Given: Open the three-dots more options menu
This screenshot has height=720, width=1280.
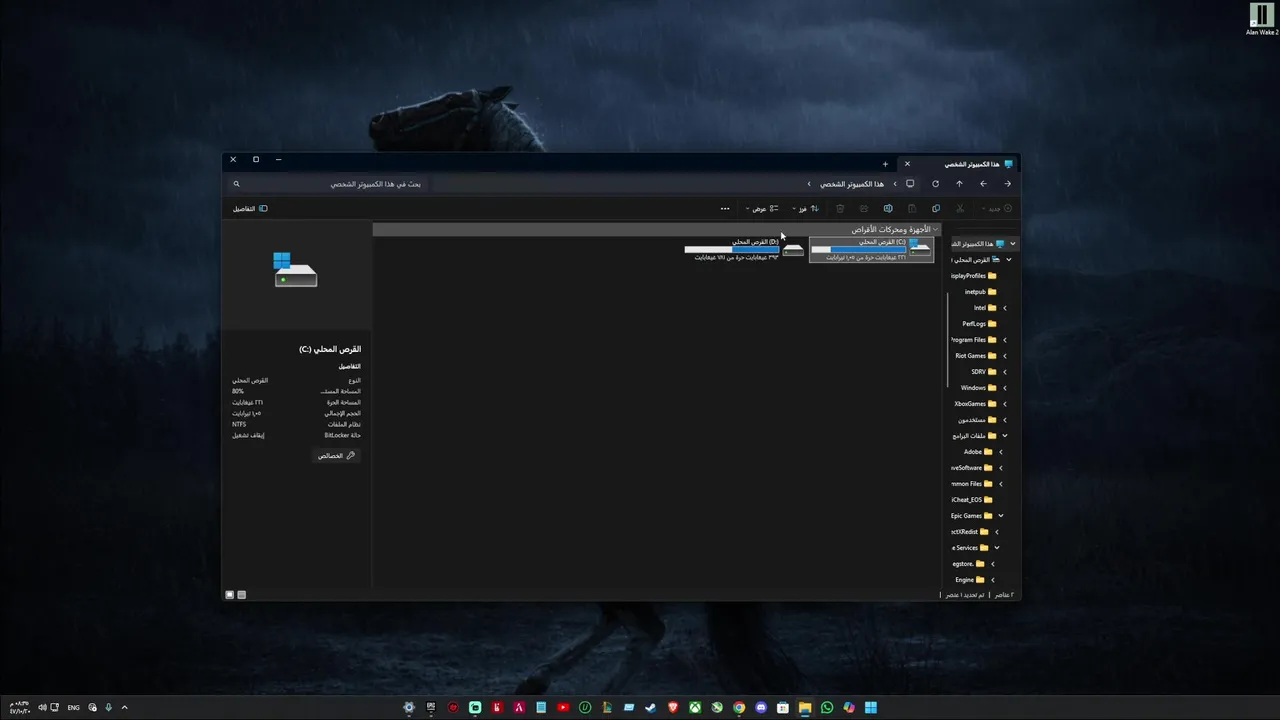Looking at the screenshot, I should [x=725, y=209].
